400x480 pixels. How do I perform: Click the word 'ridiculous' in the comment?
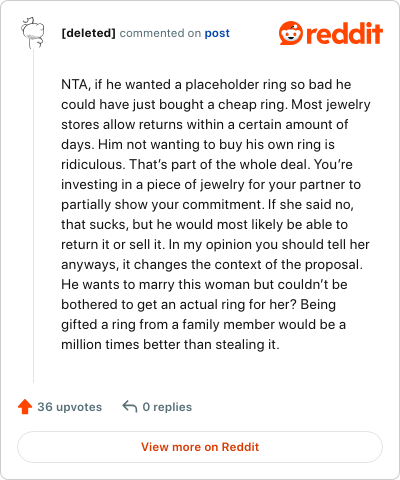92,164
